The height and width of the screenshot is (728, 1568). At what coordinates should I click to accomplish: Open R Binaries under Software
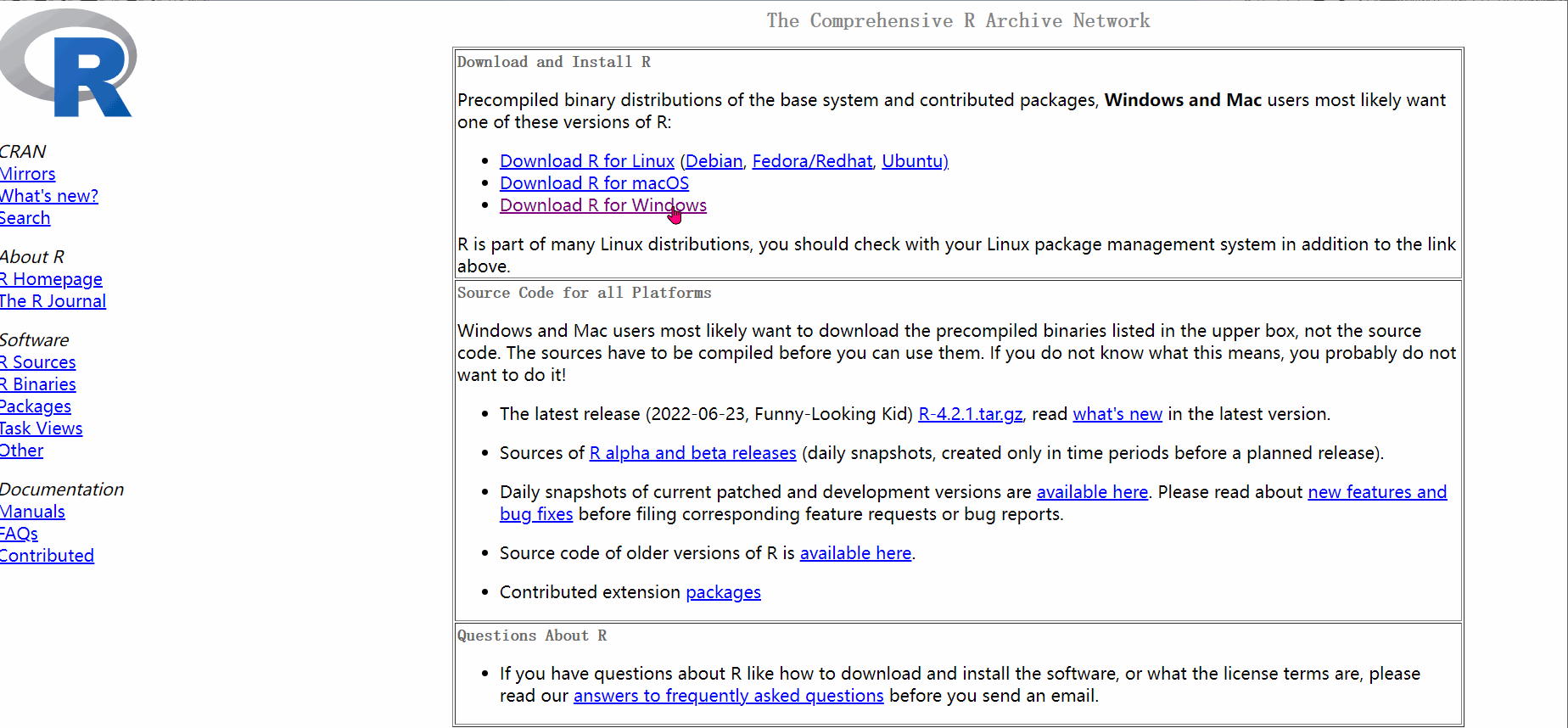point(37,384)
